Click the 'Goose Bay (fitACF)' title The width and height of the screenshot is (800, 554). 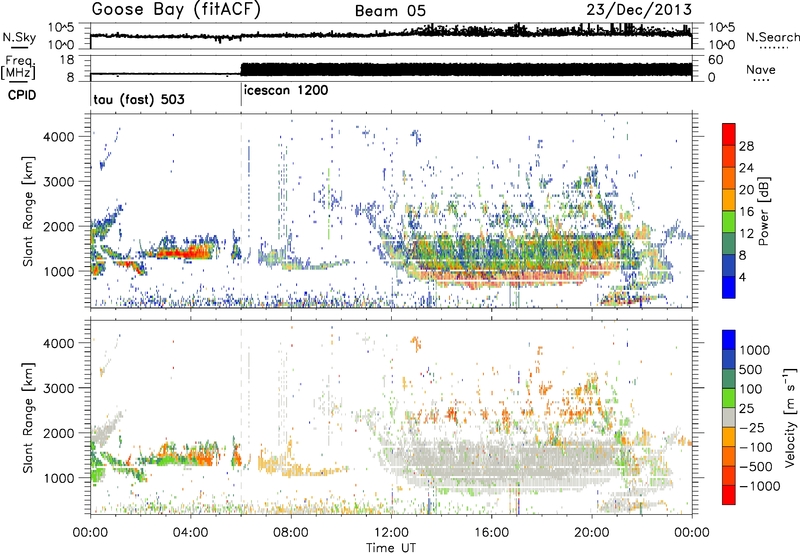coord(176,10)
